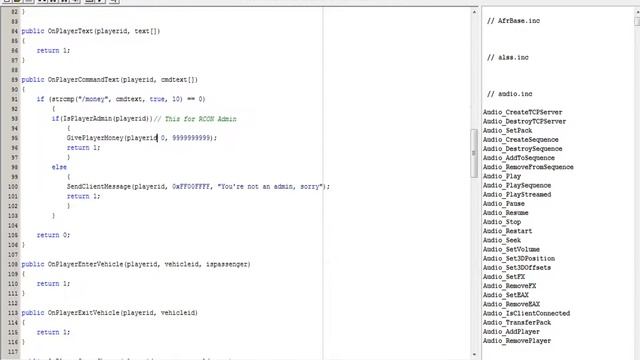The width and height of the screenshot is (640, 360).
Task: Select Audio_Play in function list
Action: tap(502, 176)
